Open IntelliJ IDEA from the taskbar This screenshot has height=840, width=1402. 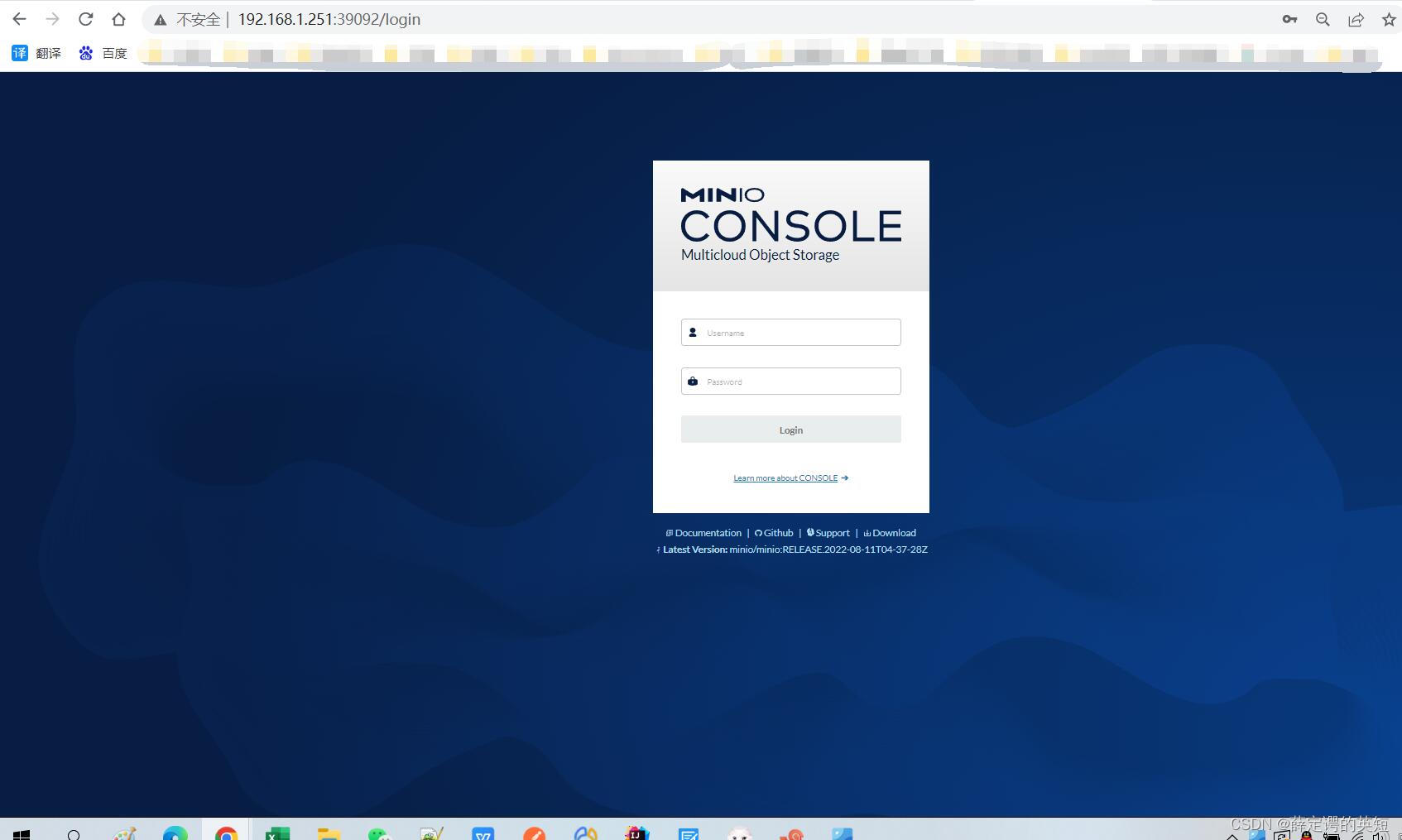tap(636, 833)
